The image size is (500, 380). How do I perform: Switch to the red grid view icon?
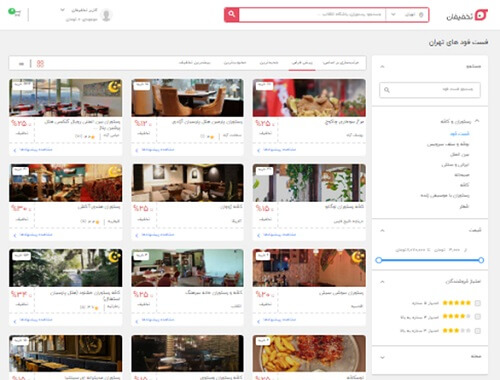pyautogui.click(x=40, y=63)
